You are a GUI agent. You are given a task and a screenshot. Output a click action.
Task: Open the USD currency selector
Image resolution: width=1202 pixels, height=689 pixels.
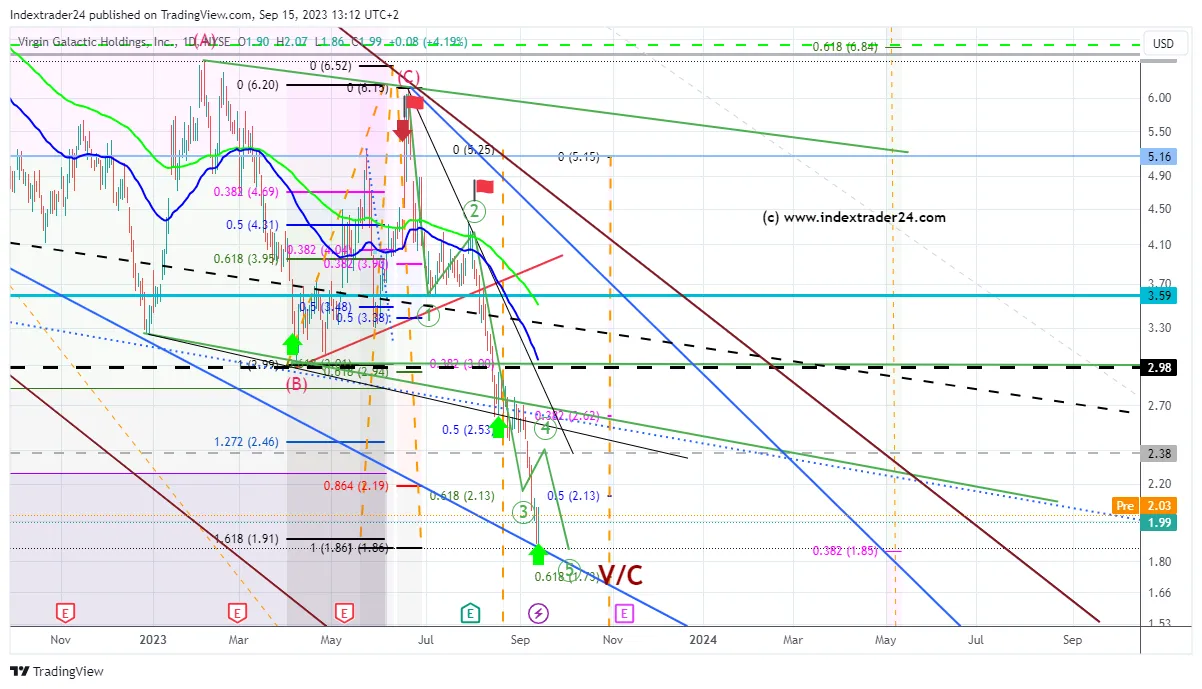coord(1163,44)
